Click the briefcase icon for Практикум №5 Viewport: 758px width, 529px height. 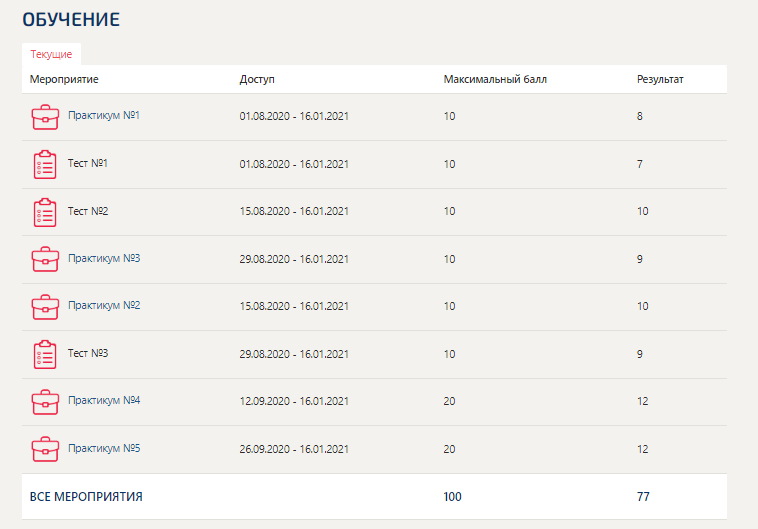pyautogui.click(x=45, y=449)
